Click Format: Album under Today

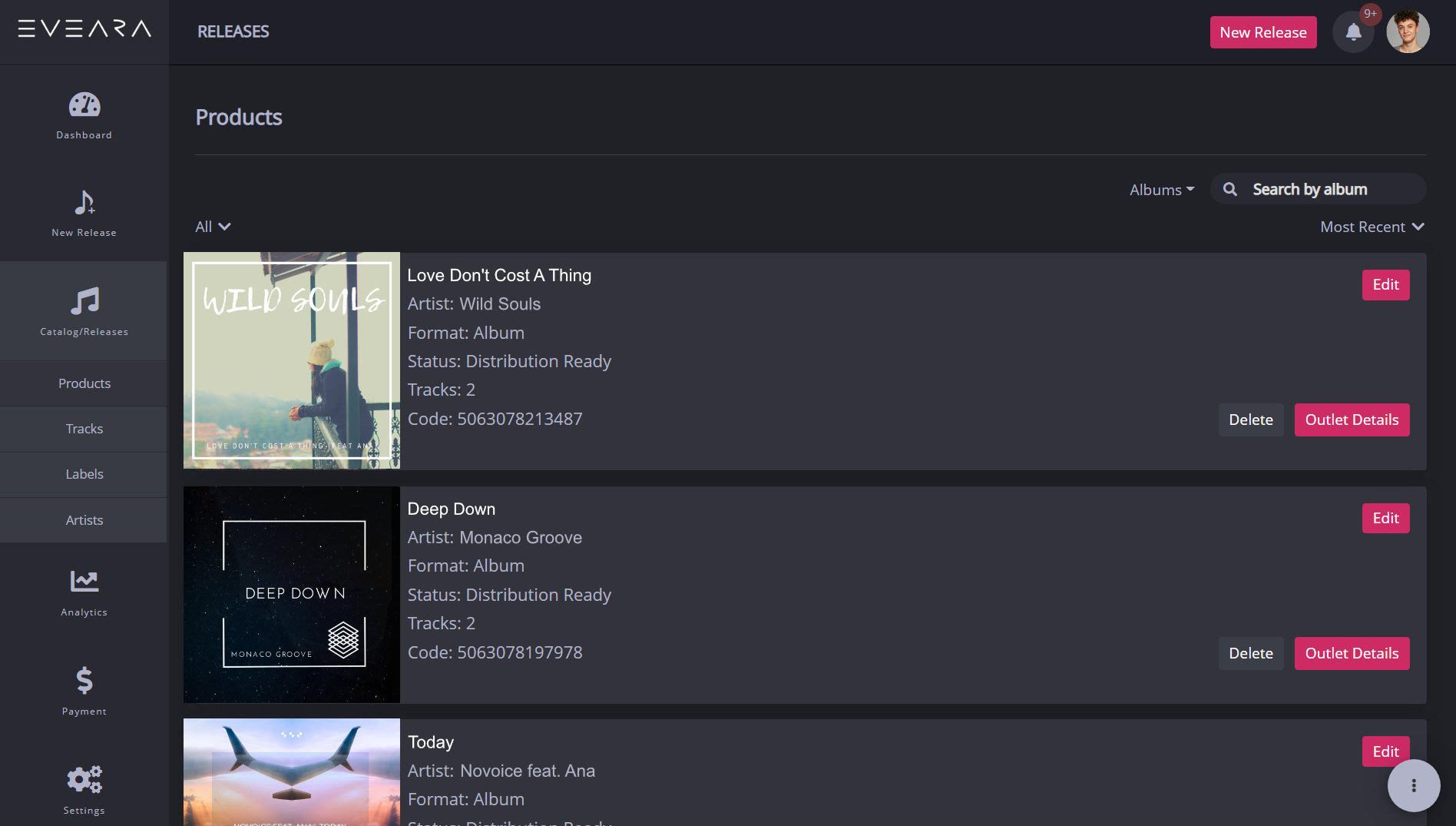pyautogui.click(x=466, y=799)
